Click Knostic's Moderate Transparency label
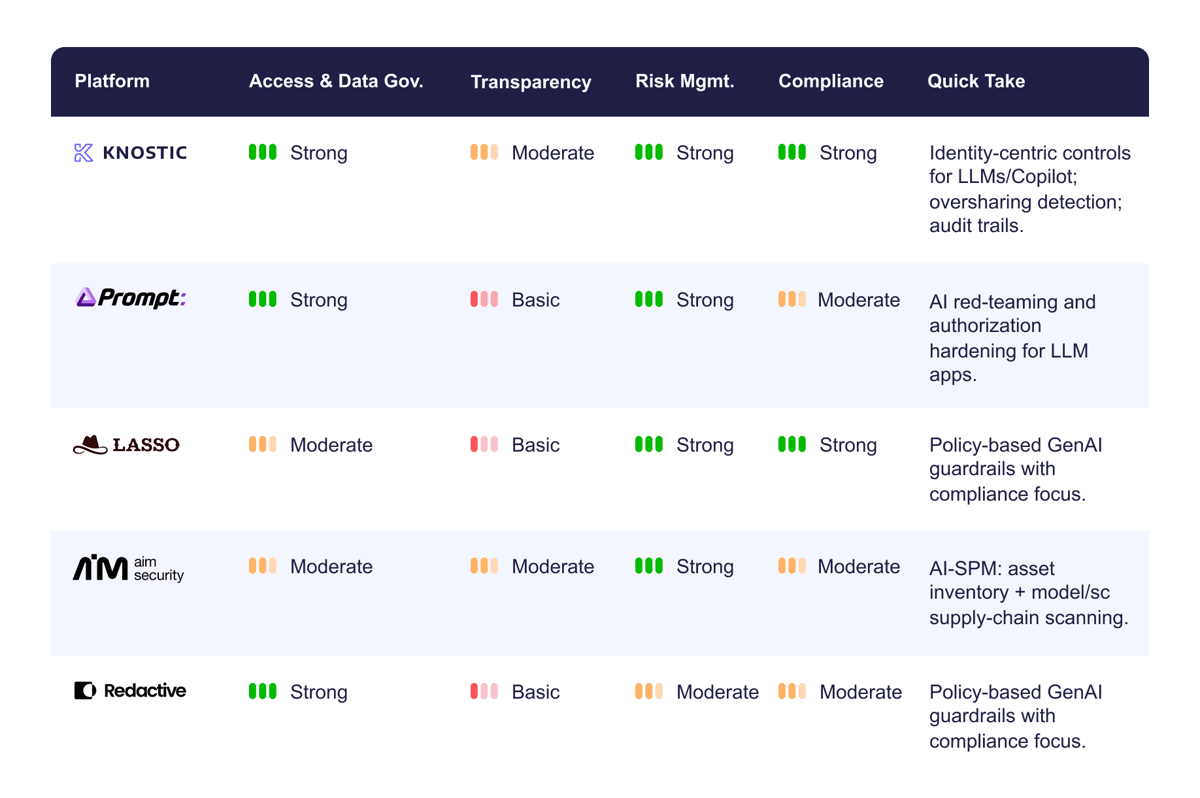The image size is (1200, 798). pos(553,153)
